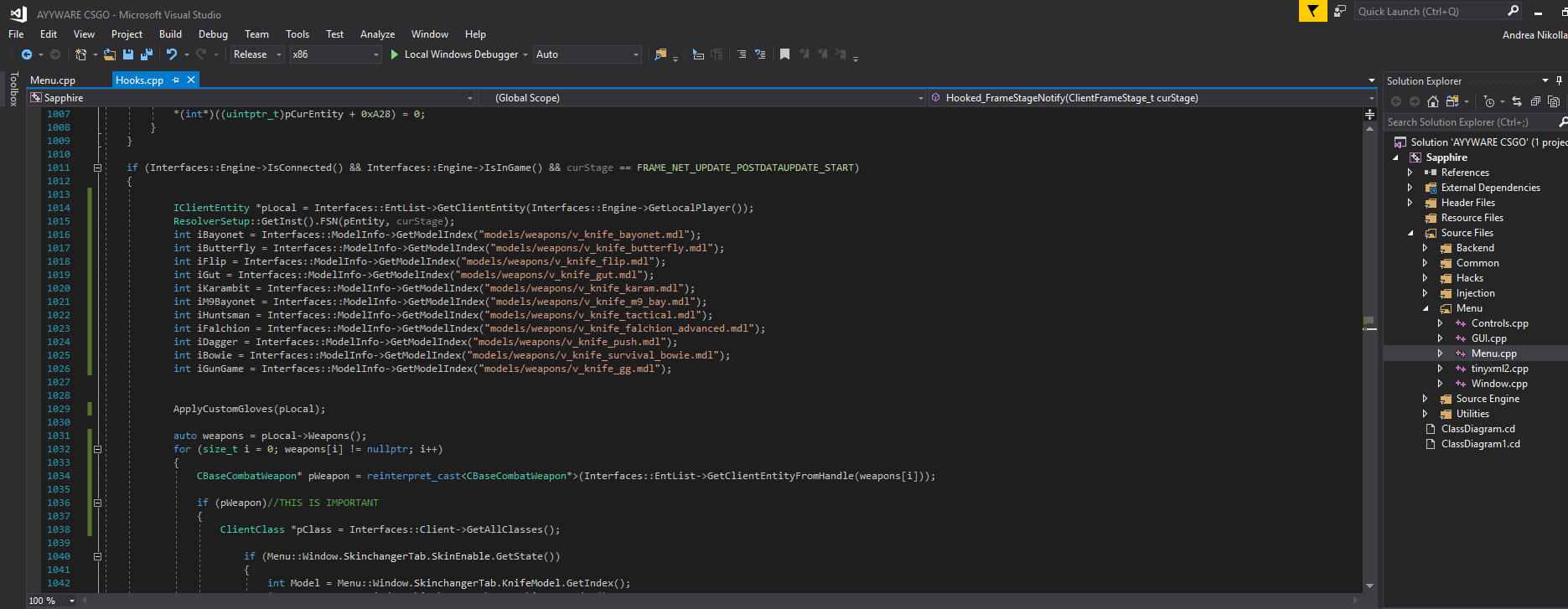Open the notifications flag icon
Viewport: 1568px width, 609px height.
tap(1312, 11)
